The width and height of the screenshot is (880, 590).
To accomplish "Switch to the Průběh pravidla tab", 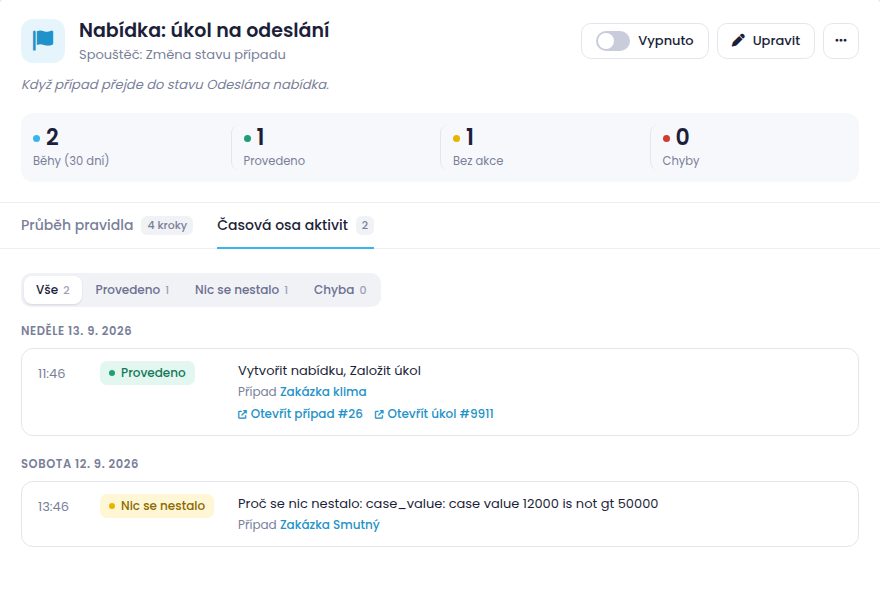I will coord(107,225).
